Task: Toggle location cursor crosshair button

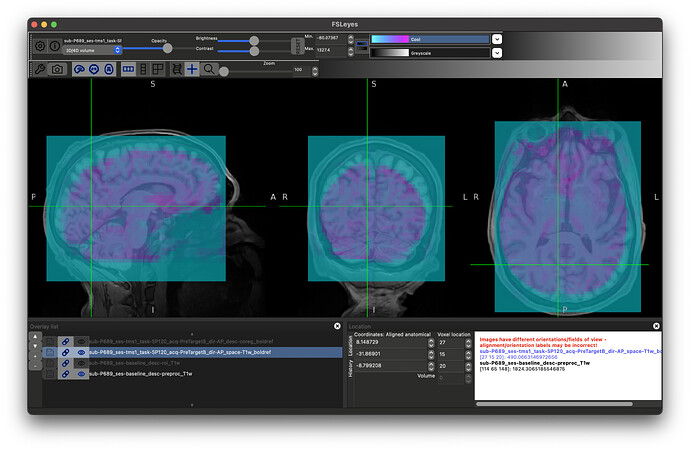Action: click(191, 69)
